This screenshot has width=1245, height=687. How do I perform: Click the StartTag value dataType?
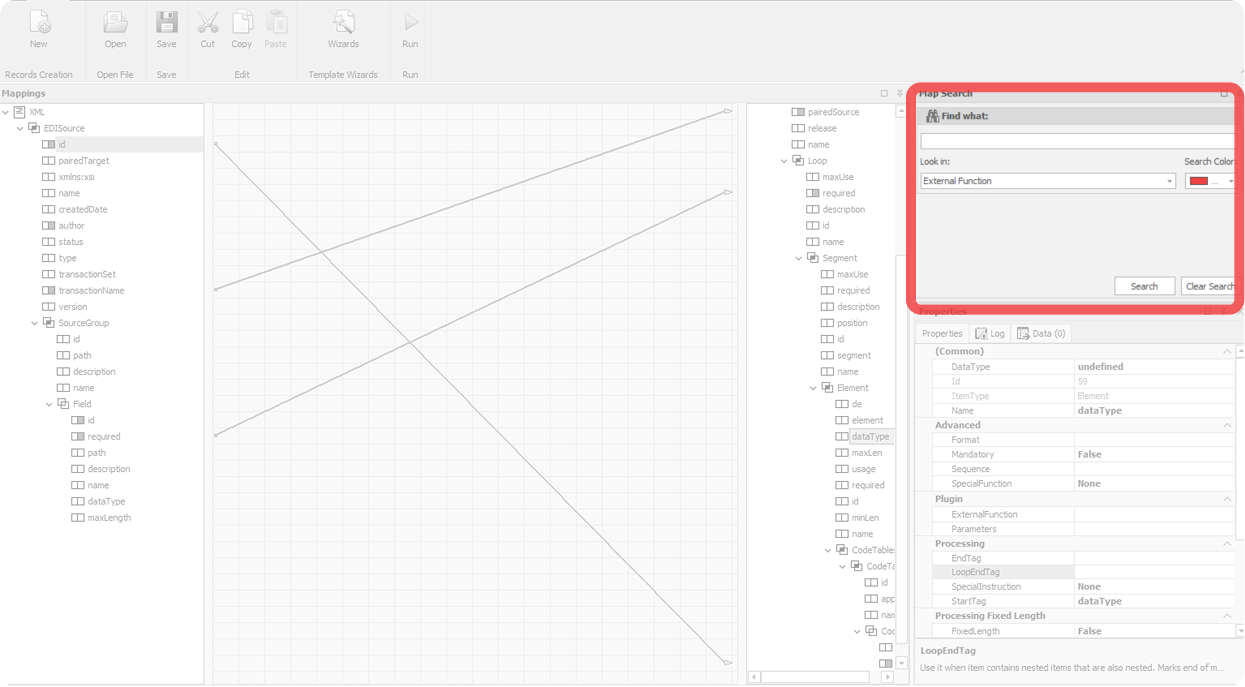click(x=1154, y=601)
